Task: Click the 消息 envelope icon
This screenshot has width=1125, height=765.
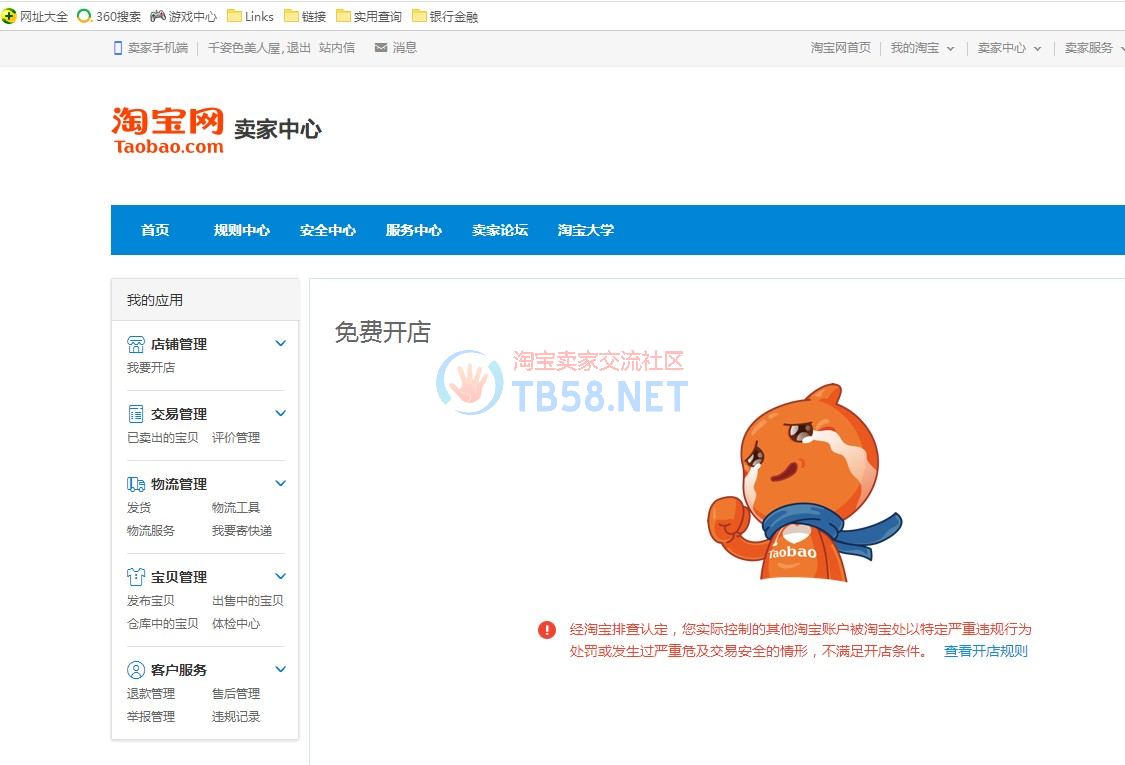Action: [x=381, y=47]
